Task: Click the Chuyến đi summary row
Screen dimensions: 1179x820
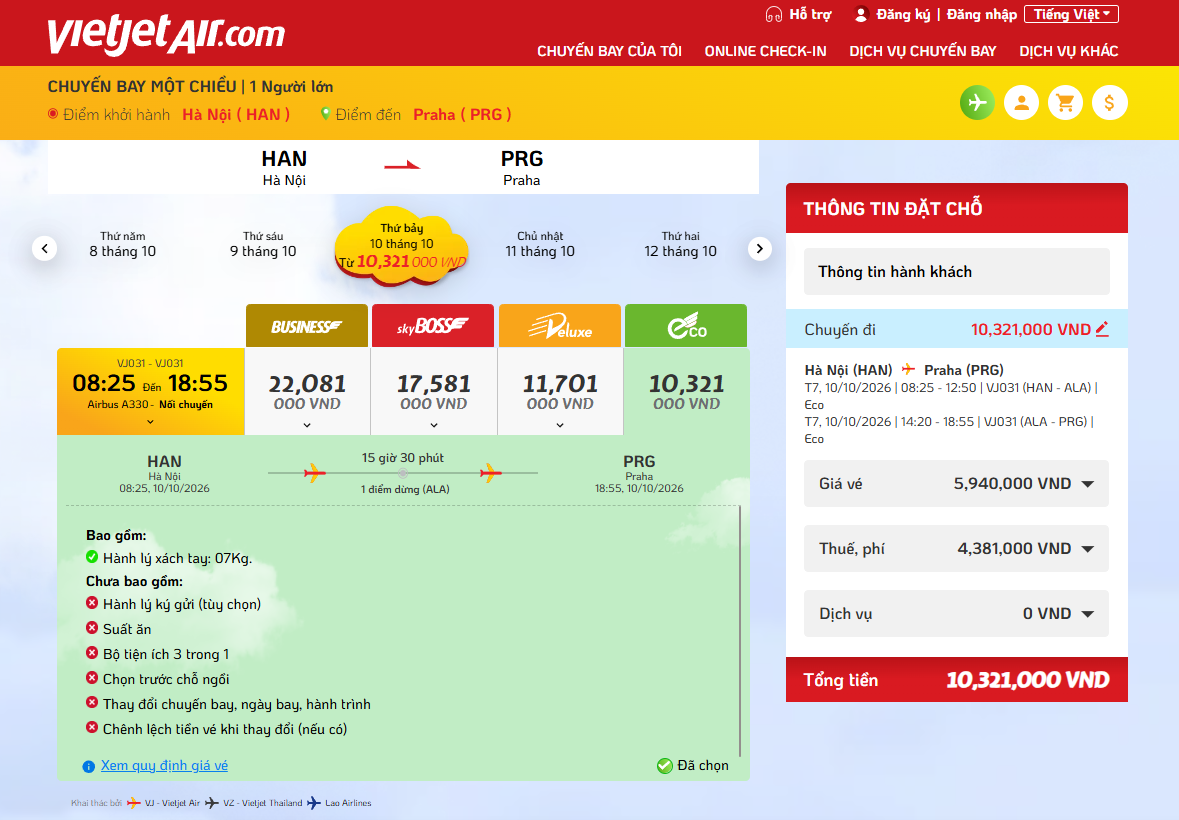Action: 956,329
